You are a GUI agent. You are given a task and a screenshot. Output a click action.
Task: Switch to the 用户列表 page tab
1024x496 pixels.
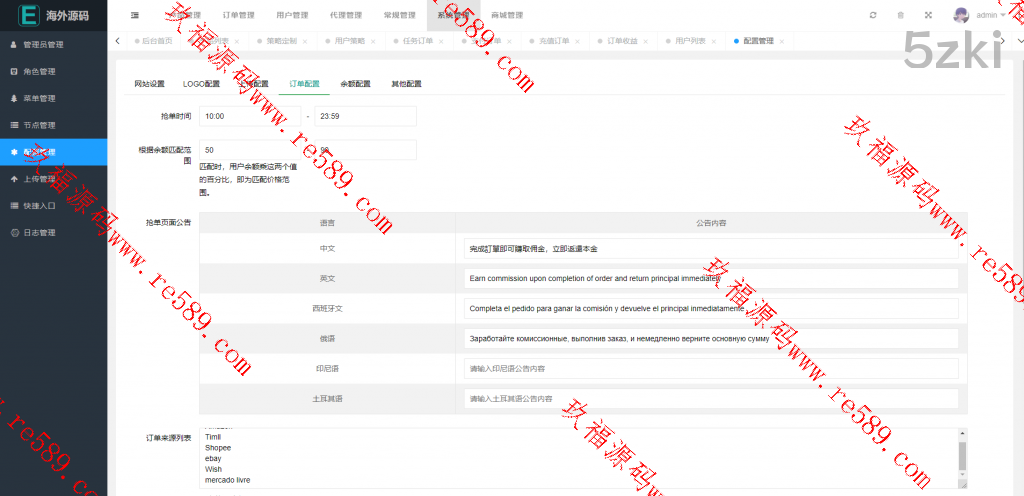tap(689, 41)
